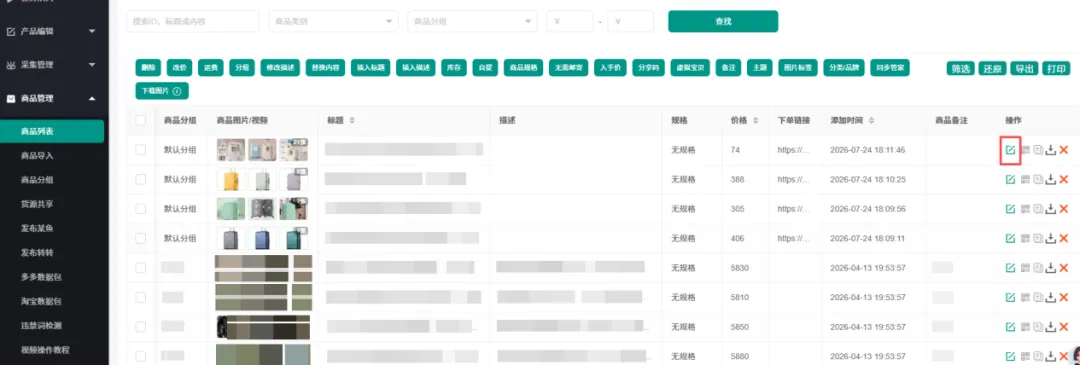Sort the table by 添加时间 column
Image resolution: width=1080 pixels, height=365 pixels.
pos(871,121)
